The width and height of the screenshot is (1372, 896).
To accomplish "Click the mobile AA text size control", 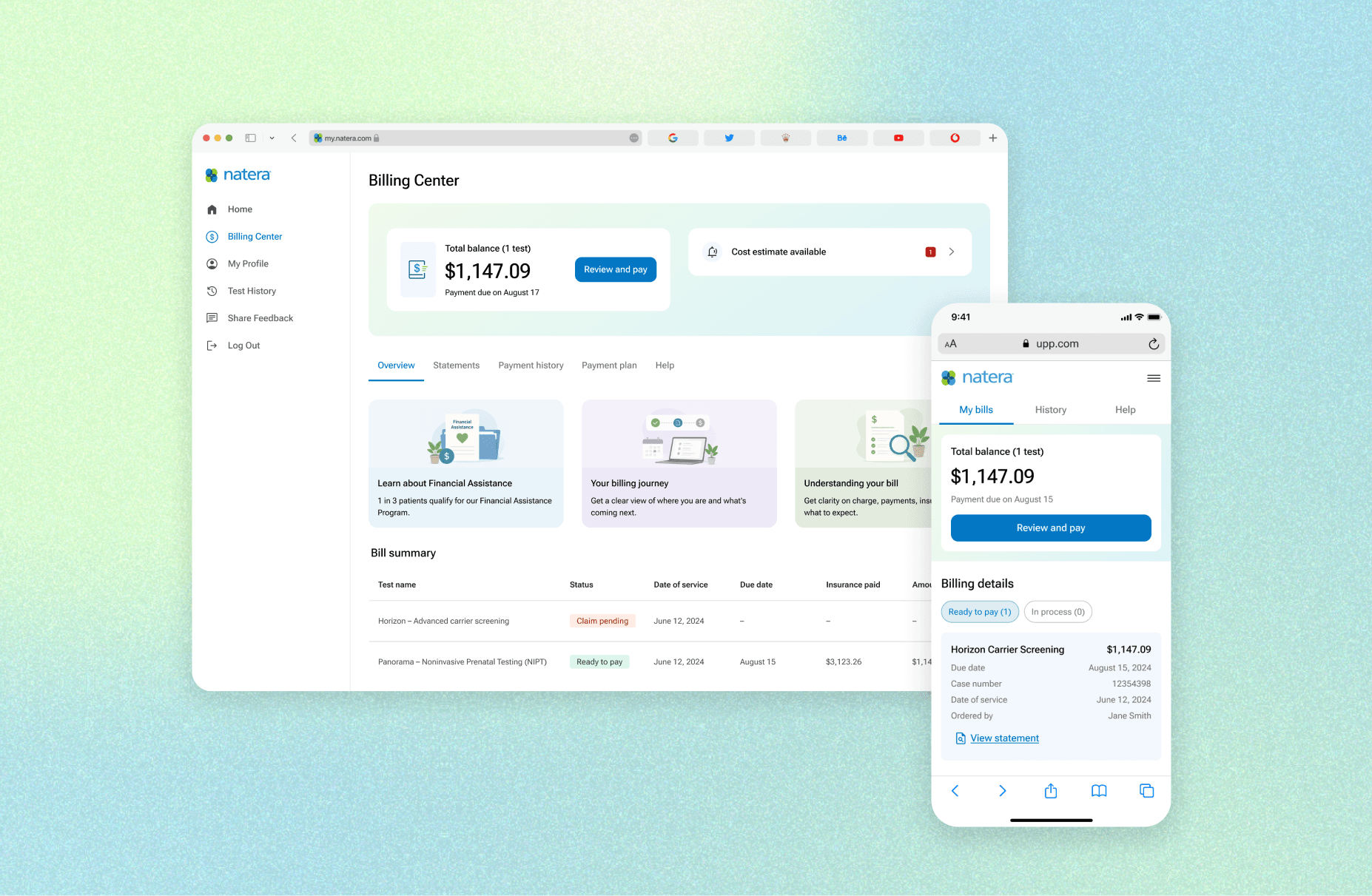I will pyautogui.click(x=951, y=344).
